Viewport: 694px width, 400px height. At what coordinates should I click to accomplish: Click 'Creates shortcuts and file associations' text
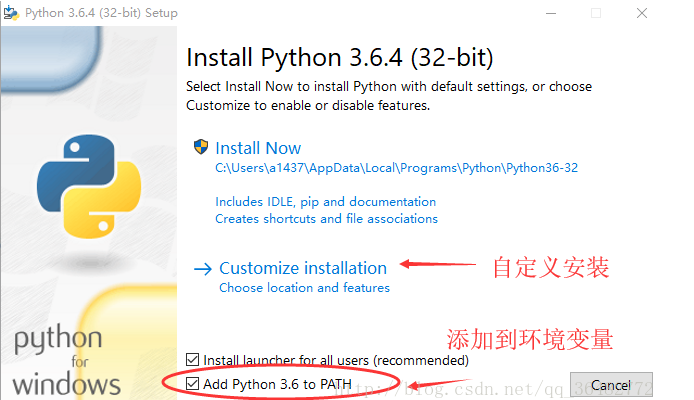click(327, 219)
